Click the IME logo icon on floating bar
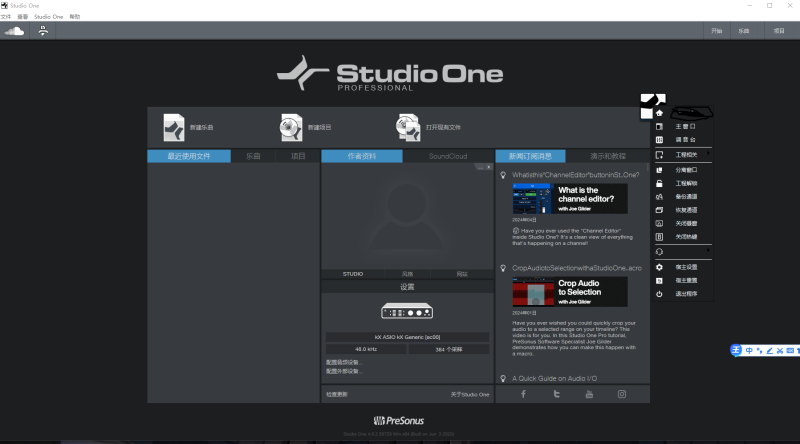The height and width of the screenshot is (444, 800). click(x=736, y=350)
